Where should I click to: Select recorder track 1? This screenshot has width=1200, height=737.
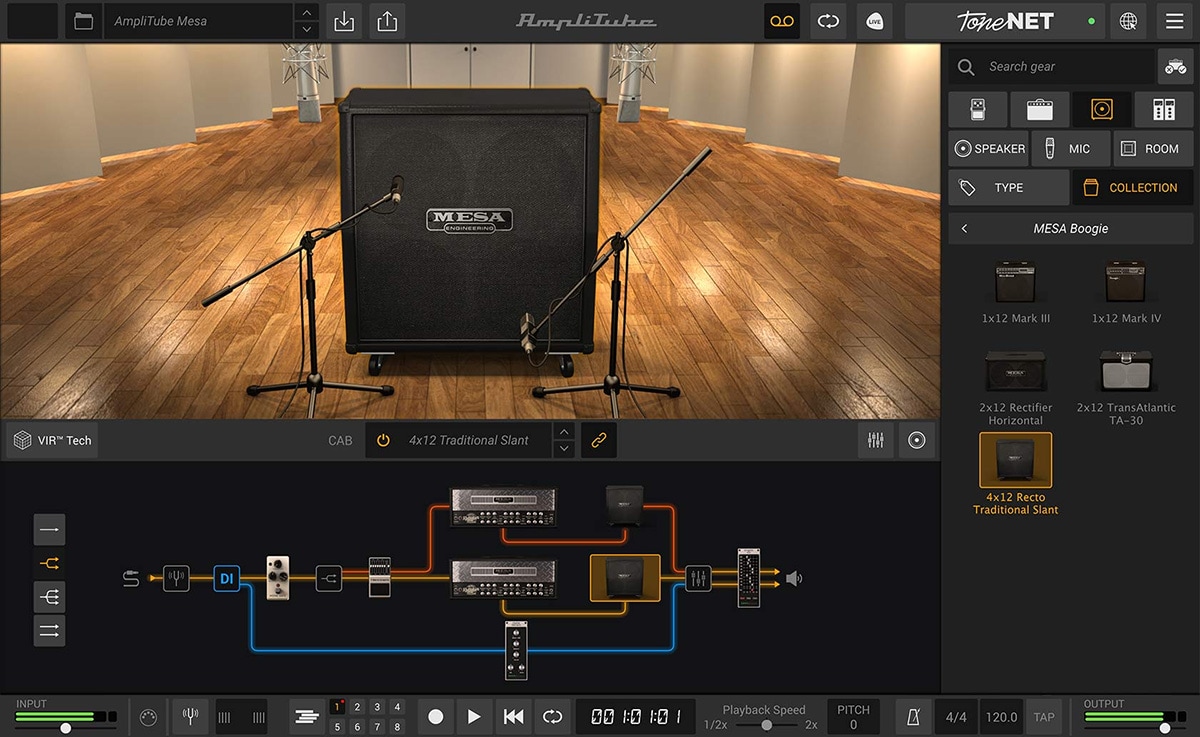click(x=337, y=707)
